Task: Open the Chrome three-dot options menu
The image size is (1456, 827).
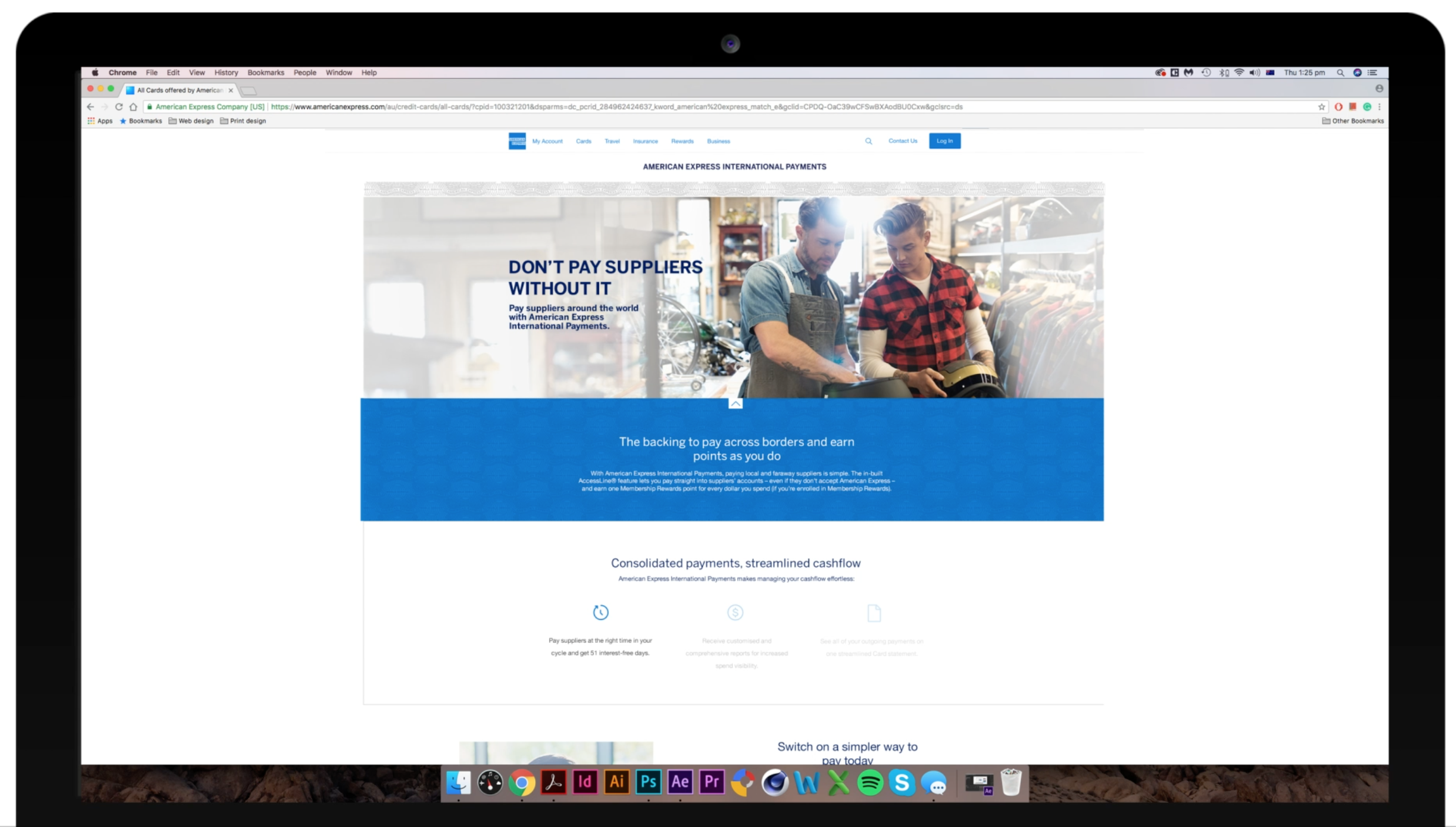Action: [x=1380, y=107]
